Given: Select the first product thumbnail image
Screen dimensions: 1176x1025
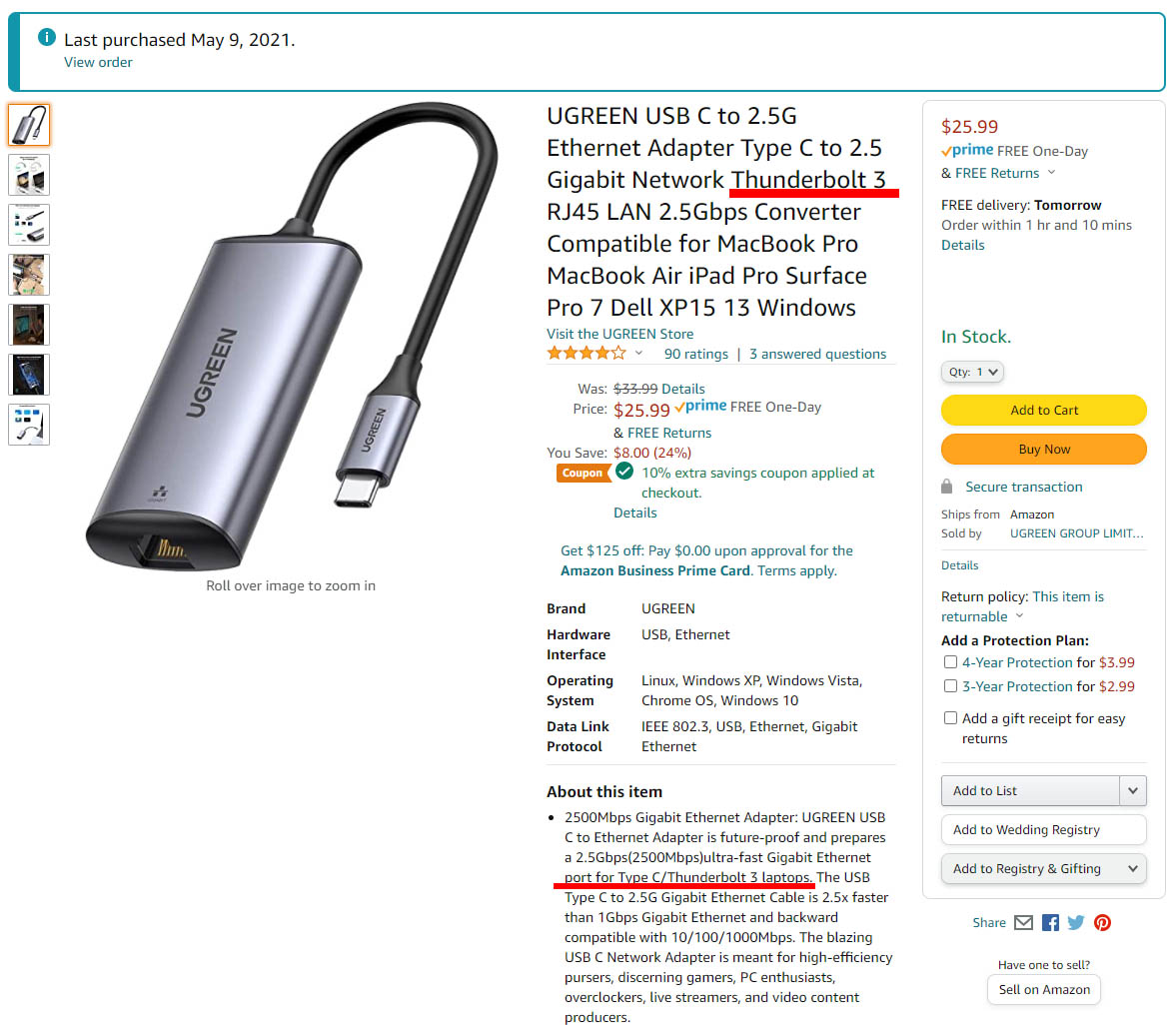Looking at the screenshot, I should (29, 125).
